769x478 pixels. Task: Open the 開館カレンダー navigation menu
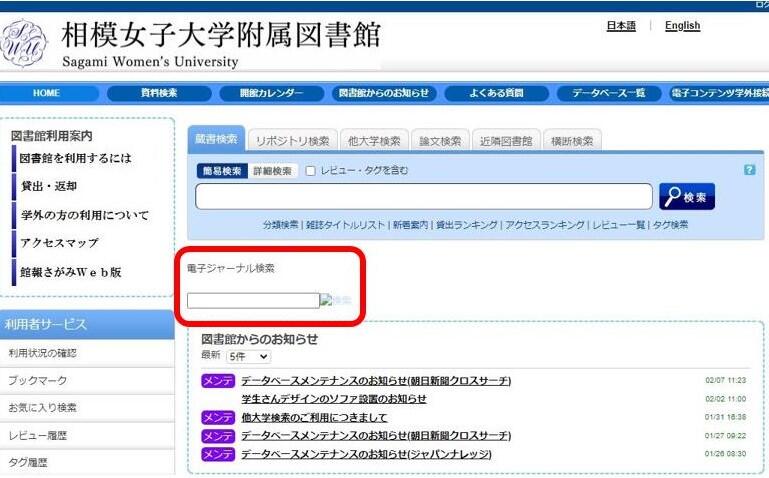point(271,93)
